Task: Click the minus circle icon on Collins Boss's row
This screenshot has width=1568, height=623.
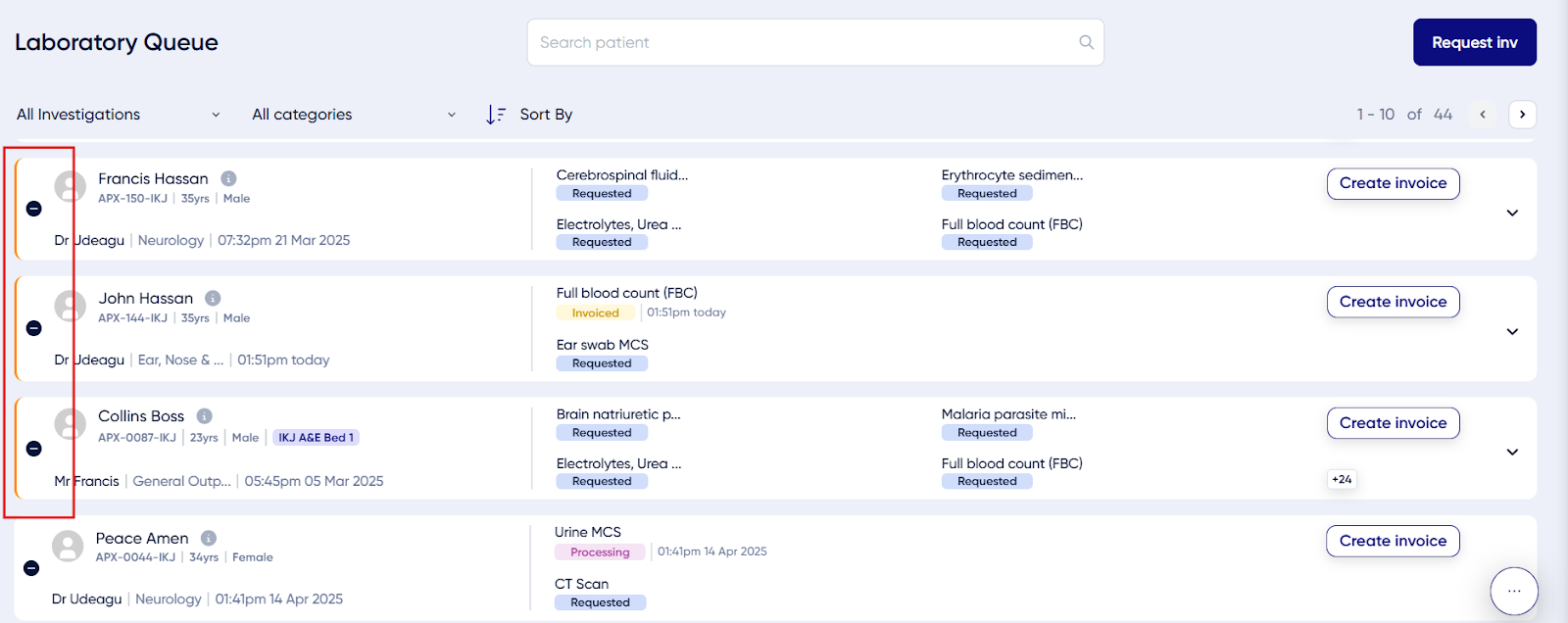Action: 33,449
